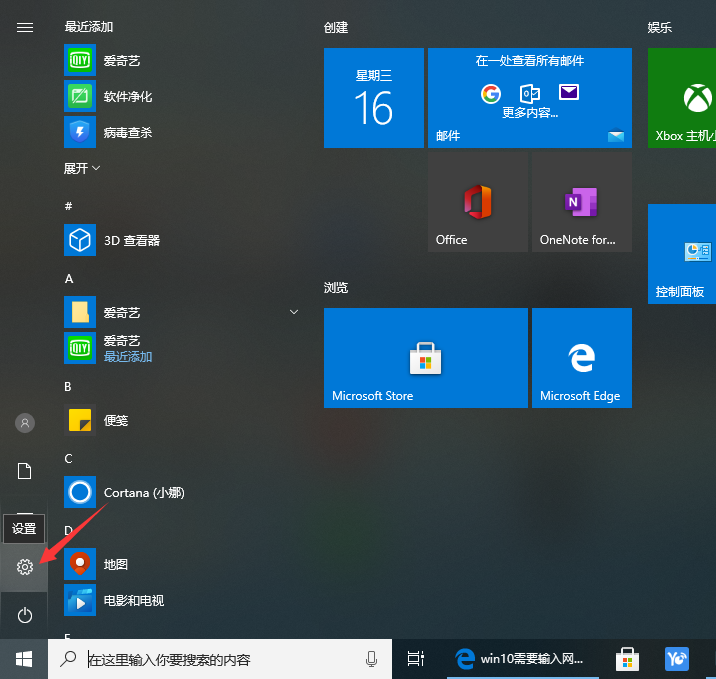Open the Office tile

477,202
